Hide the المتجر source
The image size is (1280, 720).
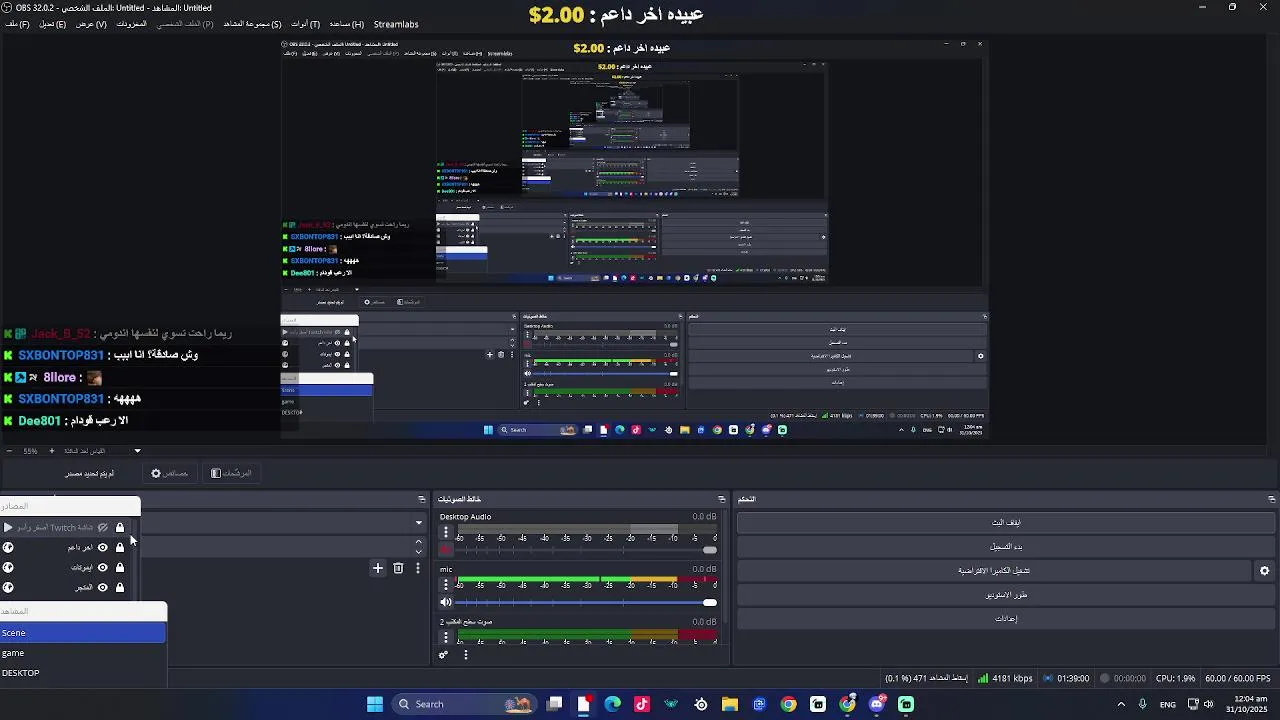point(102,587)
